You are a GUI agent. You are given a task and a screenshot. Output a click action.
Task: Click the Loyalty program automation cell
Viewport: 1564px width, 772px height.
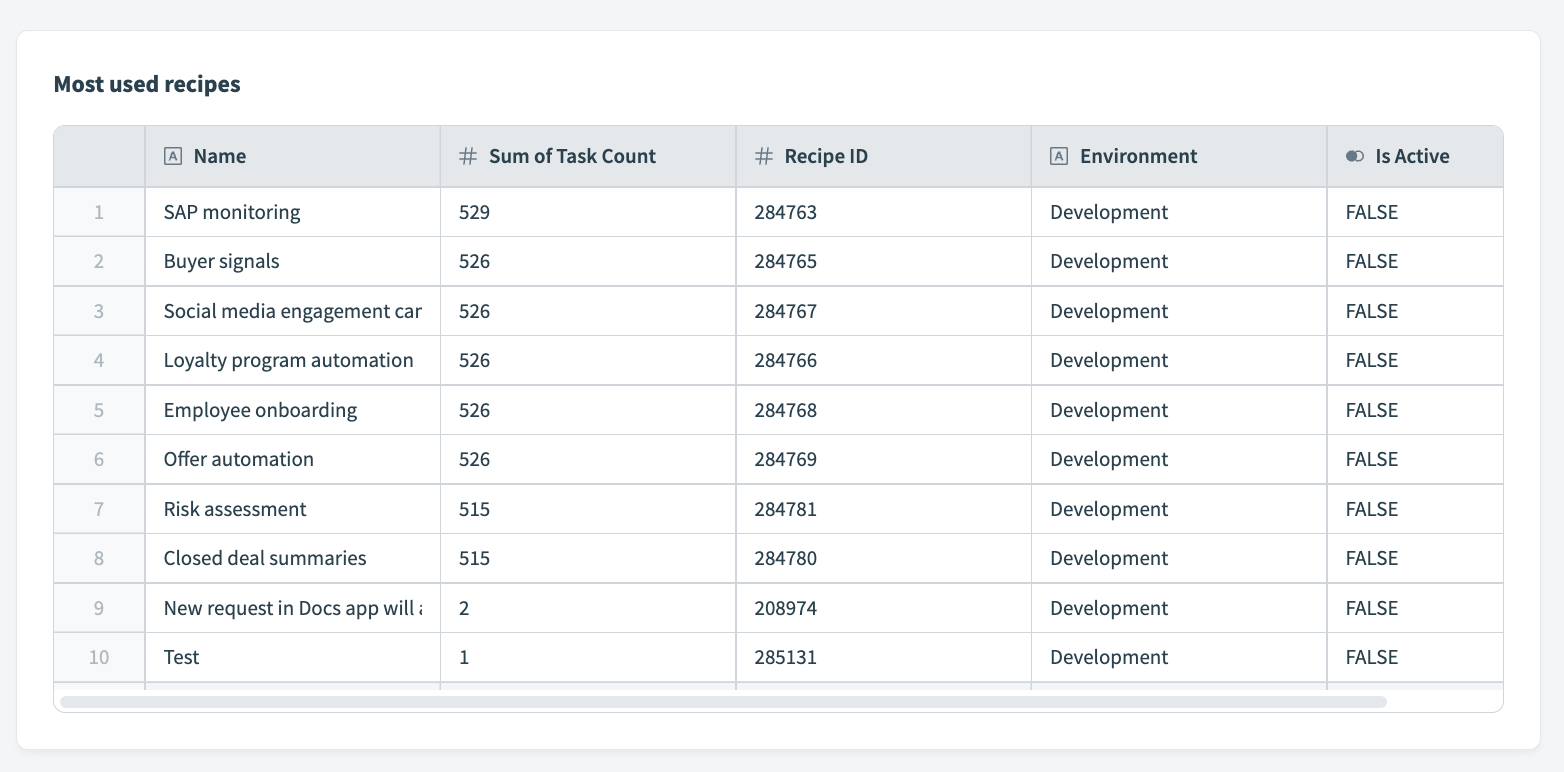[x=288, y=360]
